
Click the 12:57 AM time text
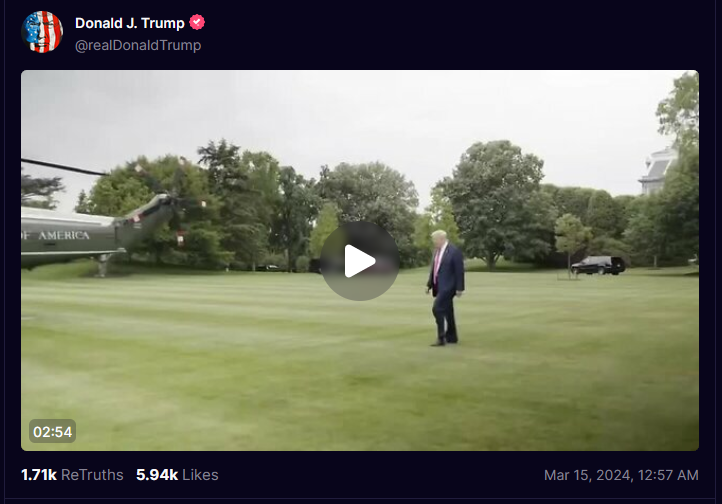668,475
